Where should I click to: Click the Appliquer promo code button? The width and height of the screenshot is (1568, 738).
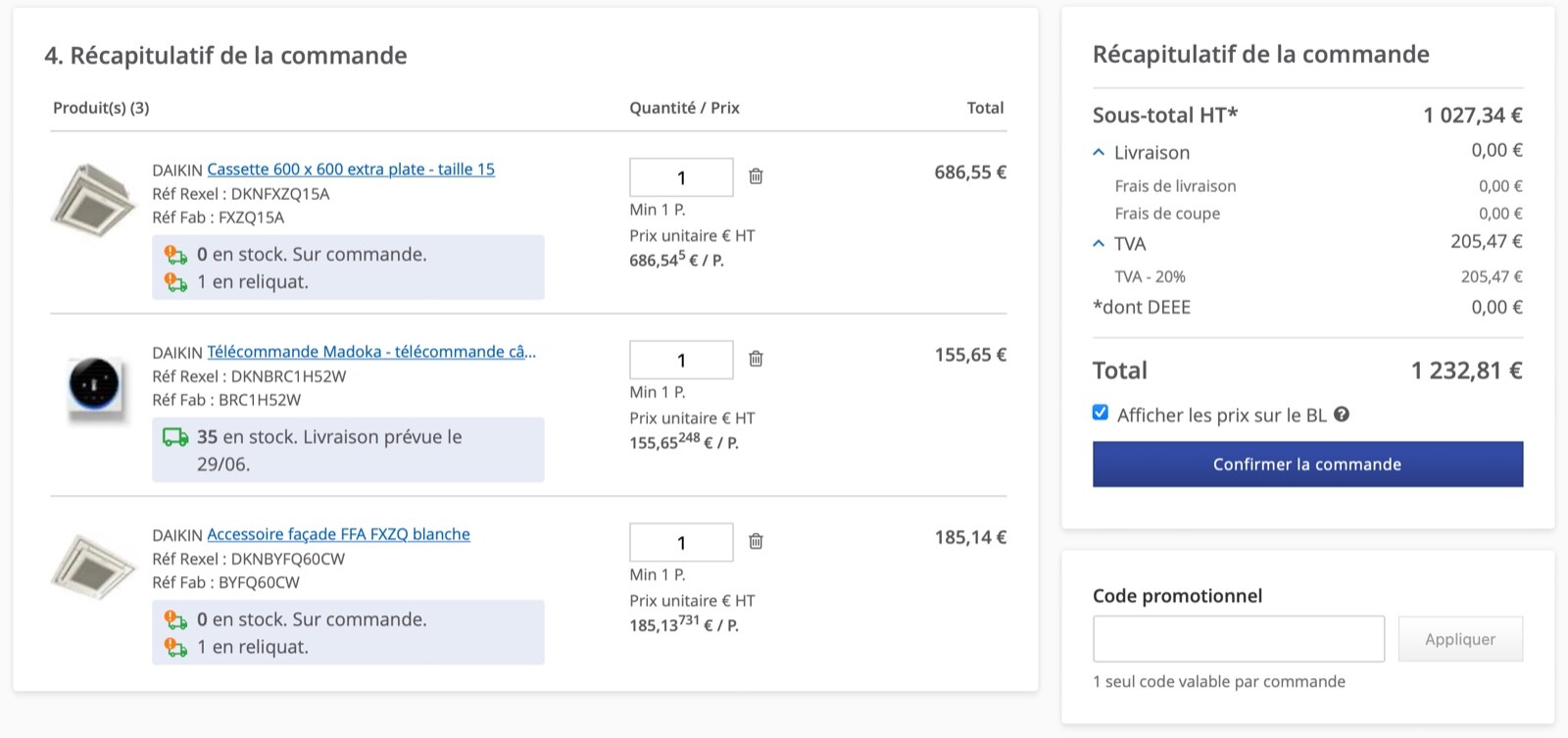(x=1460, y=639)
